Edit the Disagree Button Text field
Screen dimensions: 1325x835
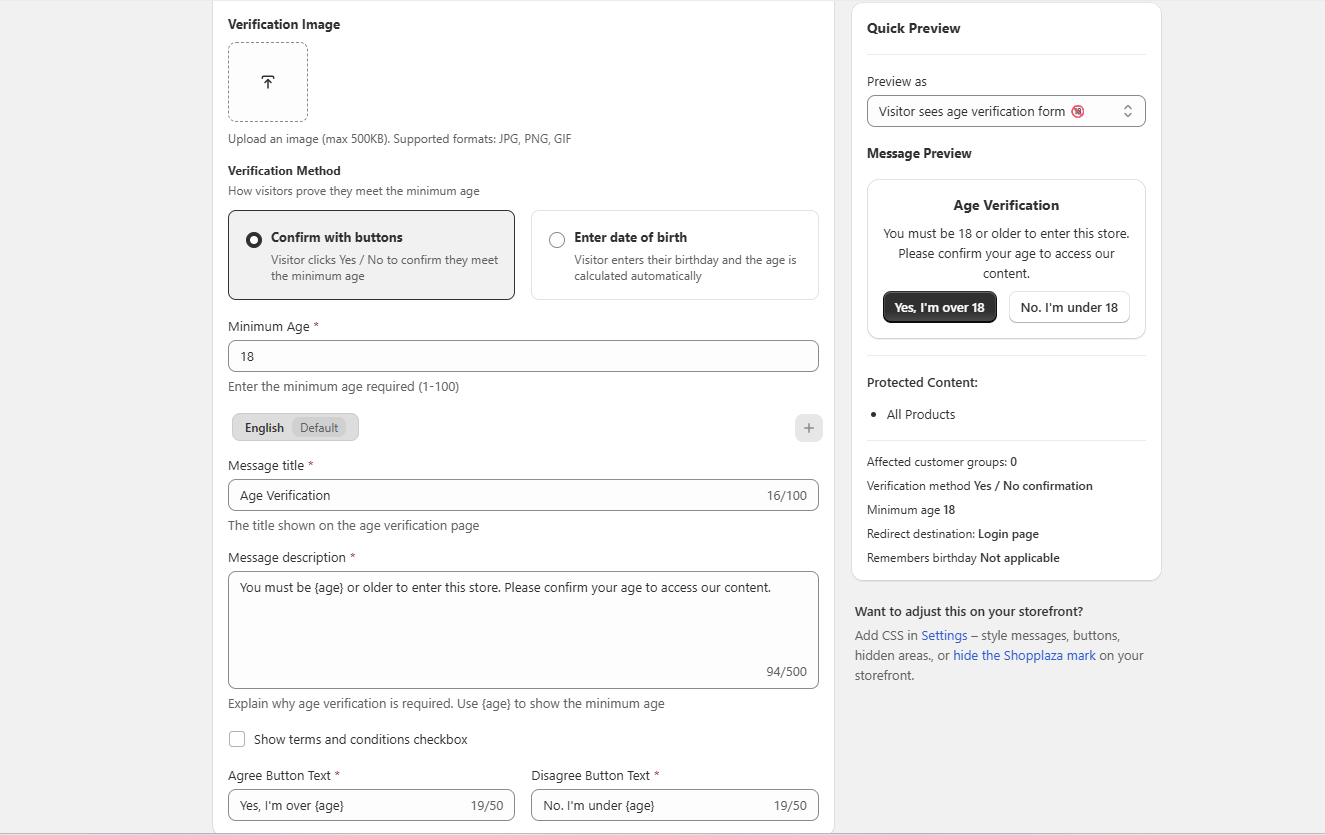(x=675, y=805)
